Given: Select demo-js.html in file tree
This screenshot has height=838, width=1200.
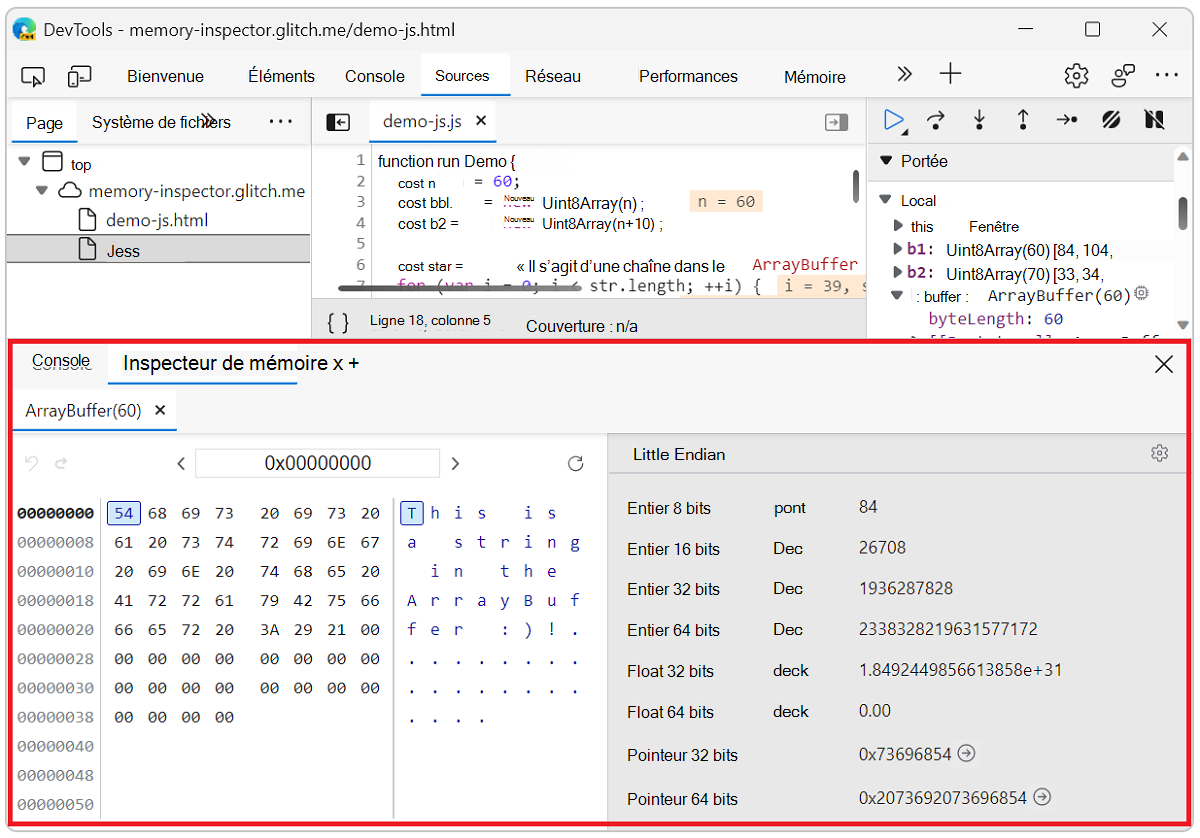Looking at the screenshot, I should pyautogui.click(x=158, y=220).
